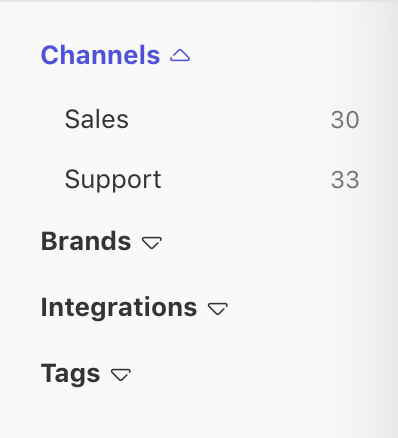Open the Support conversations filter
Image resolution: width=398 pixels, height=438 pixels.
212,180
